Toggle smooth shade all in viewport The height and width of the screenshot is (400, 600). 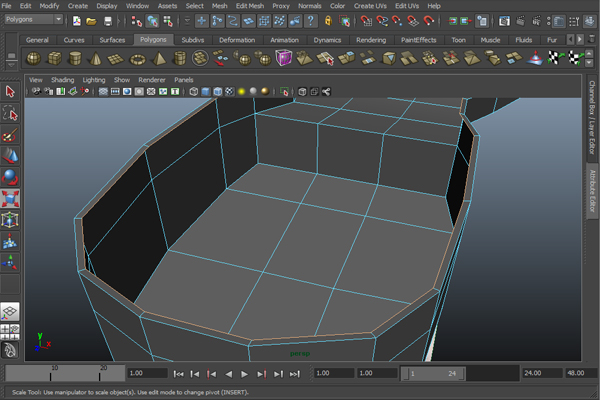[205, 91]
